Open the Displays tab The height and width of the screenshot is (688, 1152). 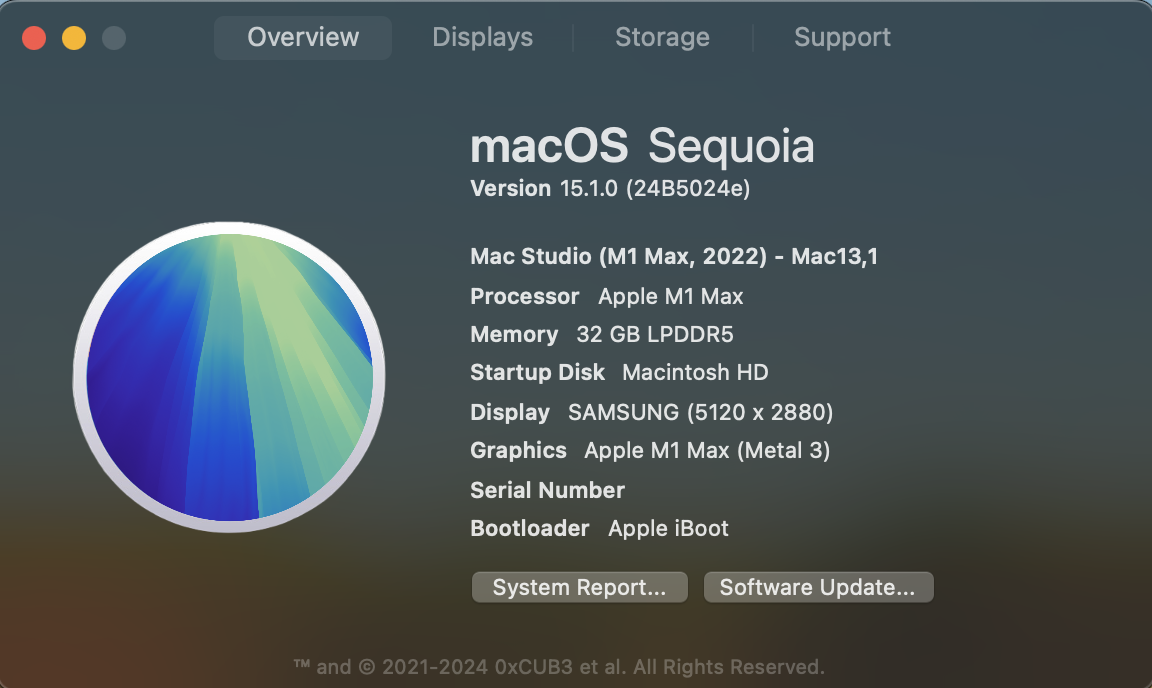click(x=482, y=38)
